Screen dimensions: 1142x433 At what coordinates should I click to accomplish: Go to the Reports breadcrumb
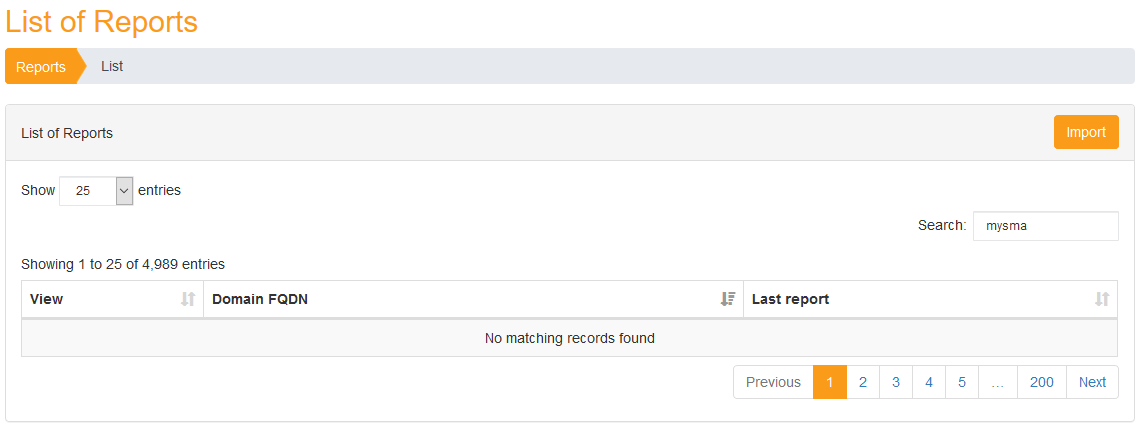(x=41, y=67)
